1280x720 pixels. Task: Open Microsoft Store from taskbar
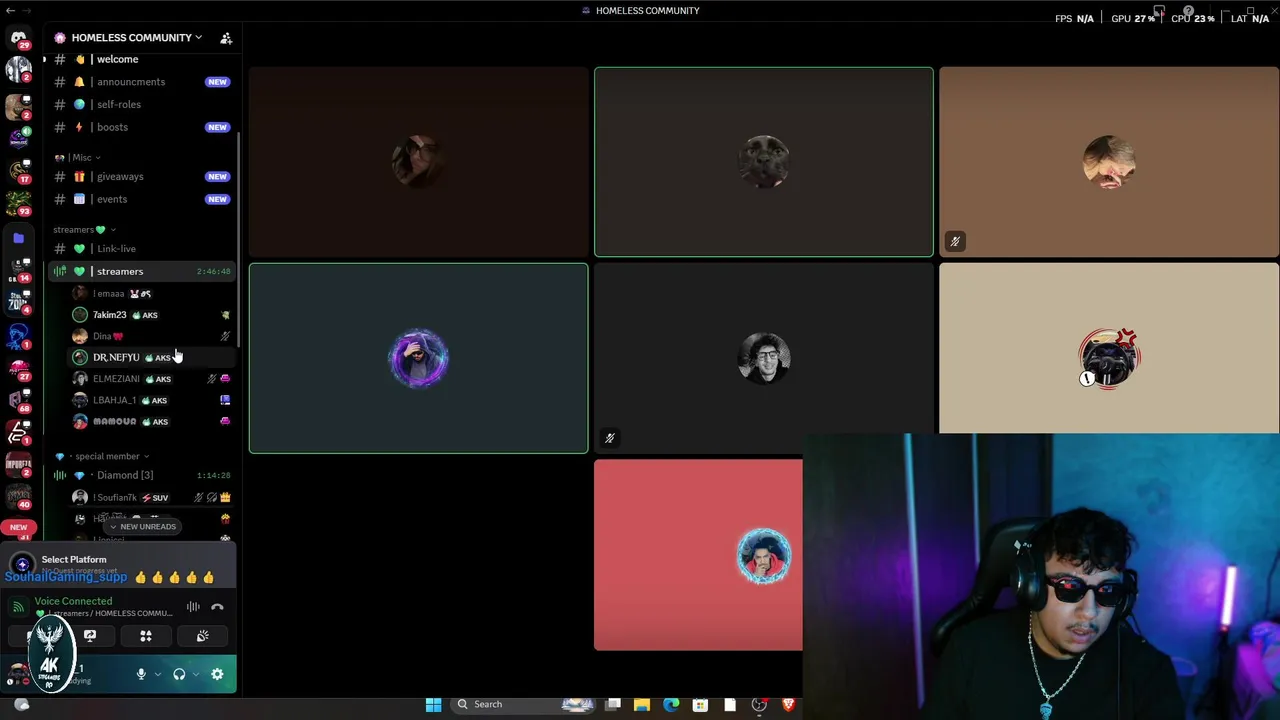click(700, 704)
